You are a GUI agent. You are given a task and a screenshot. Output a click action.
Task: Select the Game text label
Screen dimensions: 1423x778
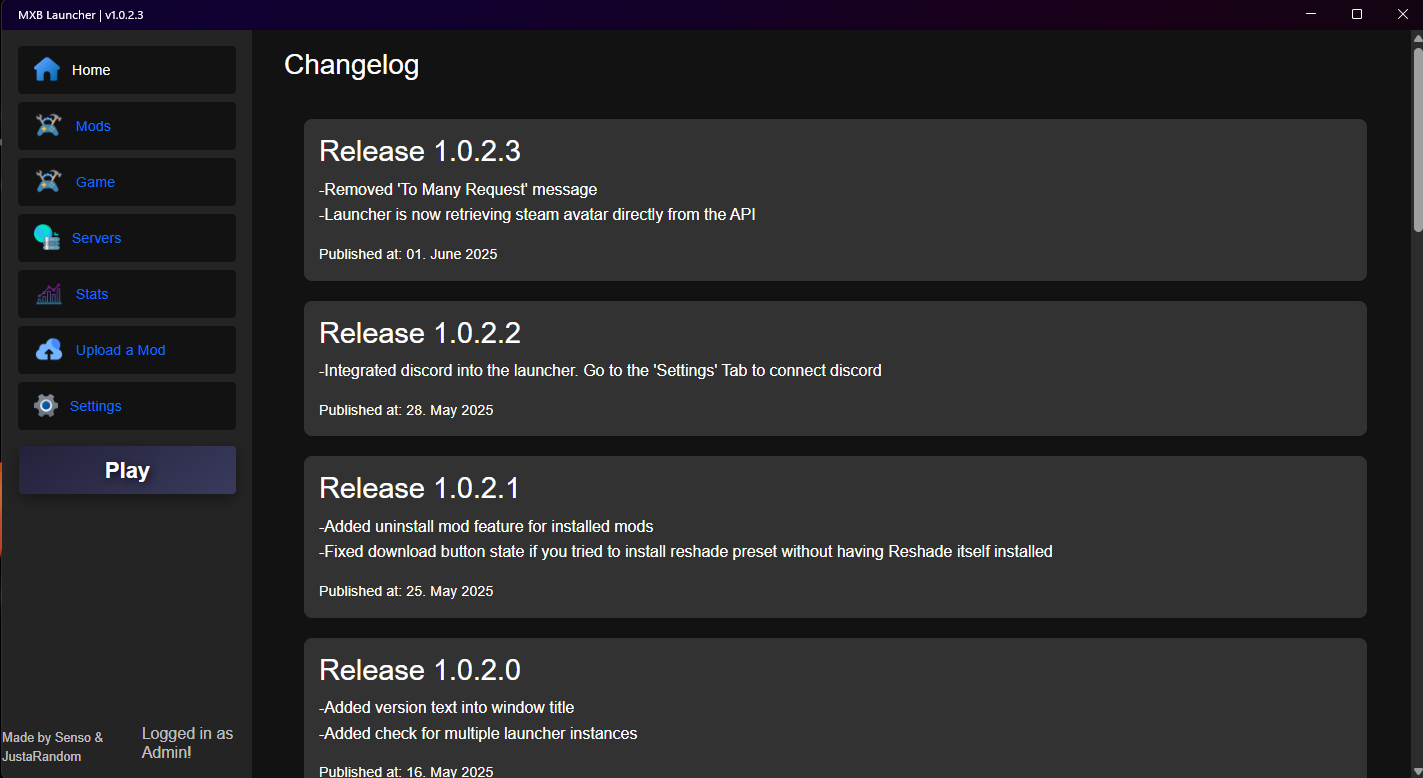(x=95, y=182)
